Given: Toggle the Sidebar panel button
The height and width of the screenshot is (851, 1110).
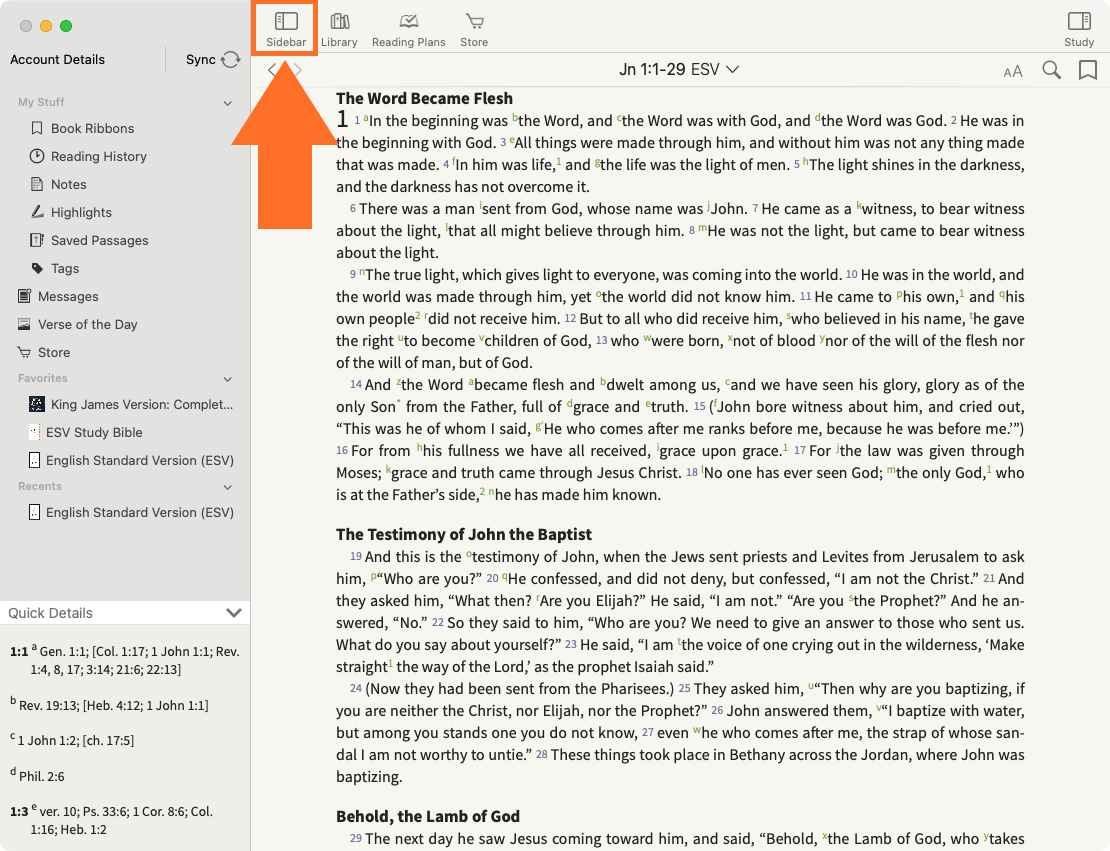Looking at the screenshot, I should (286, 29).
